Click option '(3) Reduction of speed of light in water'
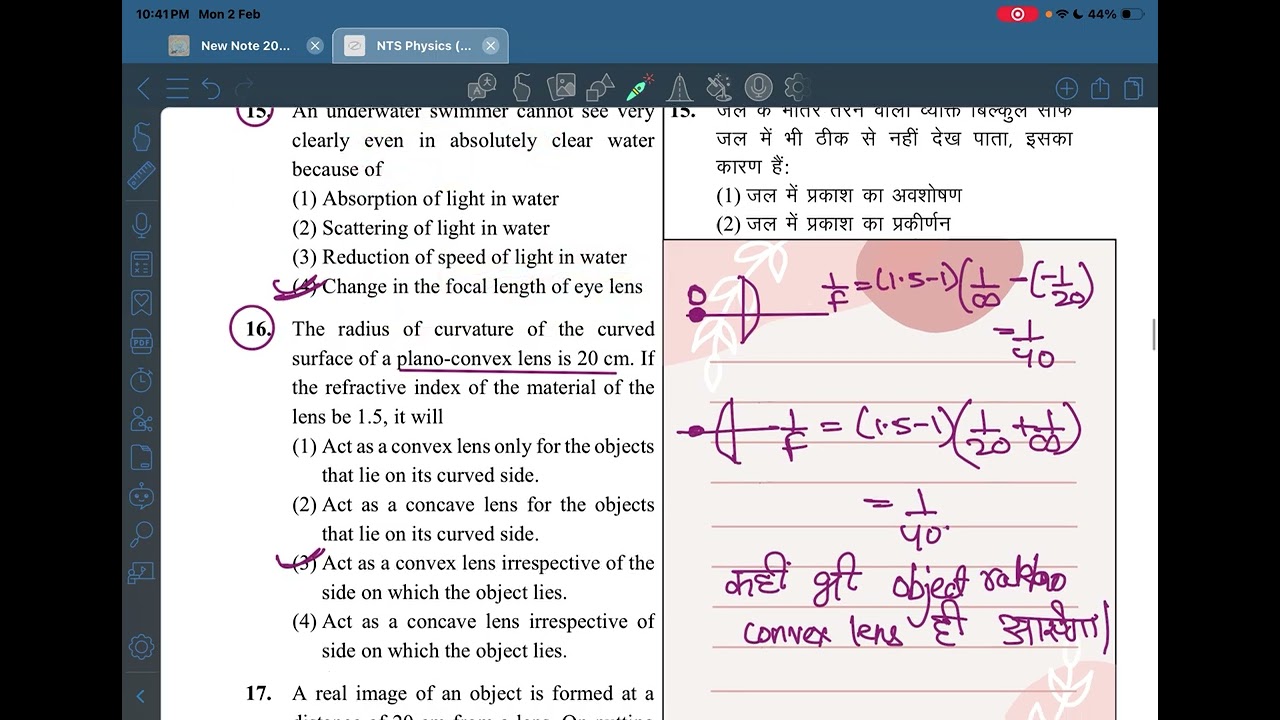 click(x=459, y=257)
